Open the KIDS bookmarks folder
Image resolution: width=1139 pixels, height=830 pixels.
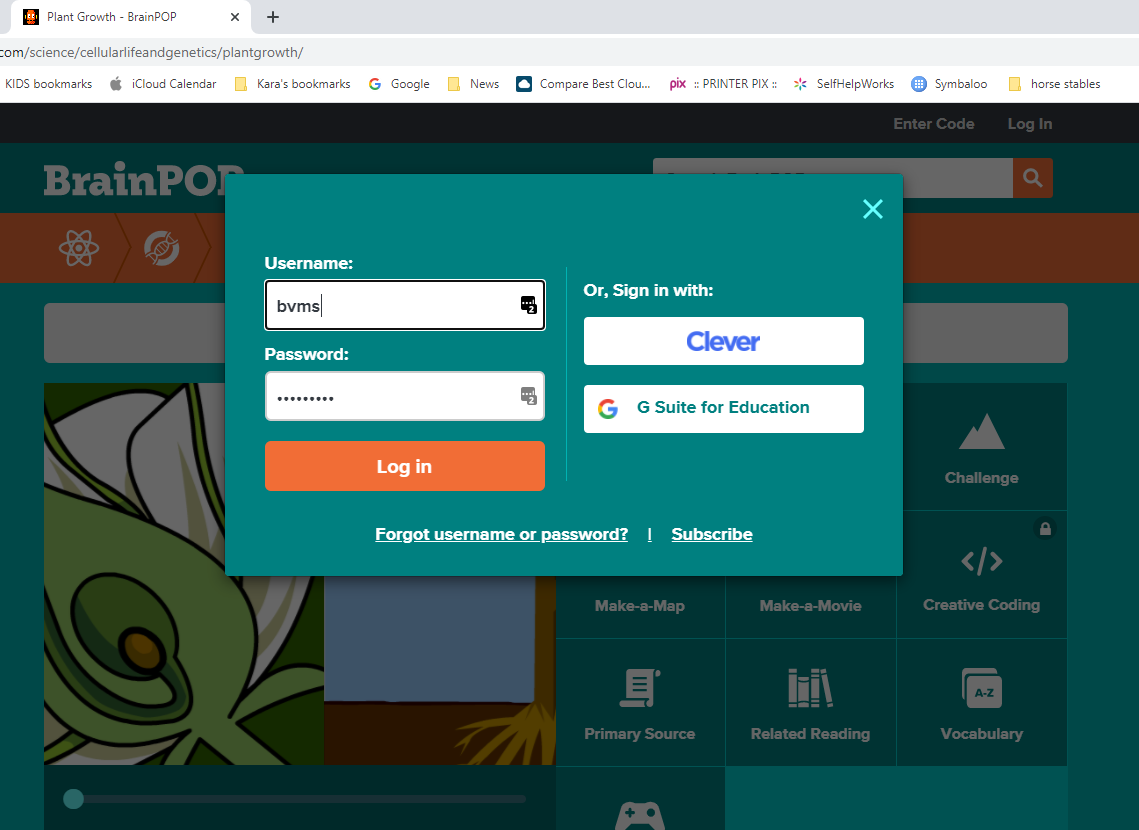coord(47,84)
